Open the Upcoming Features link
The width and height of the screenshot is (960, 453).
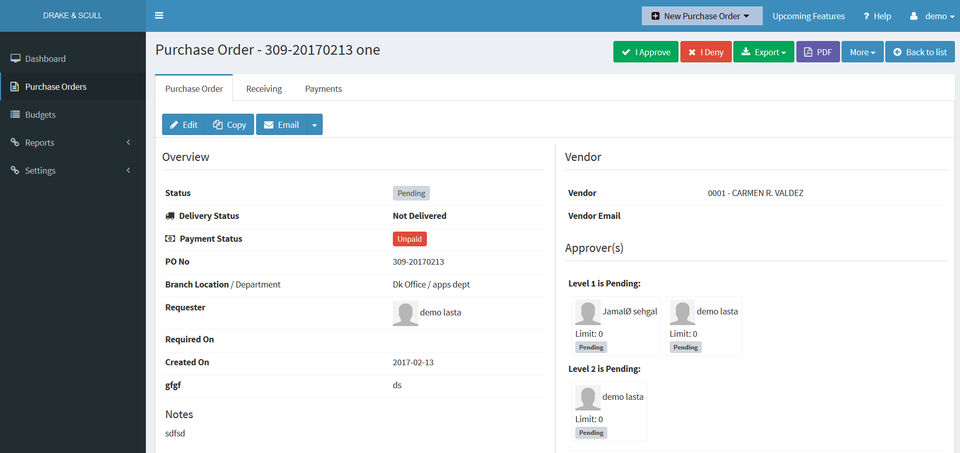pyautogui.click(x=808, y=16)
